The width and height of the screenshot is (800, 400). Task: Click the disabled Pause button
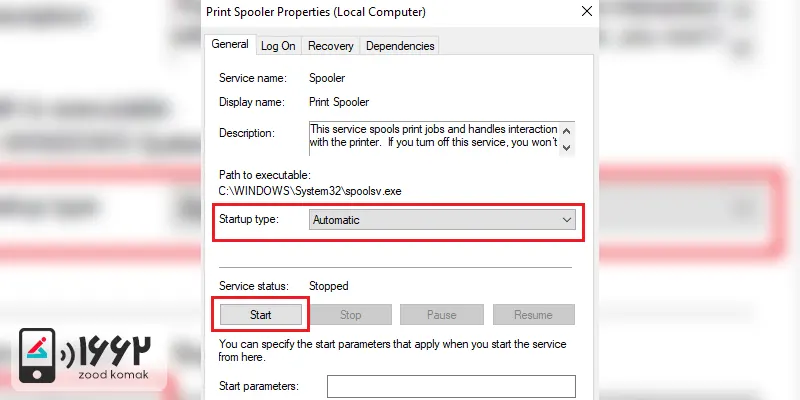(x=441, y=315)
